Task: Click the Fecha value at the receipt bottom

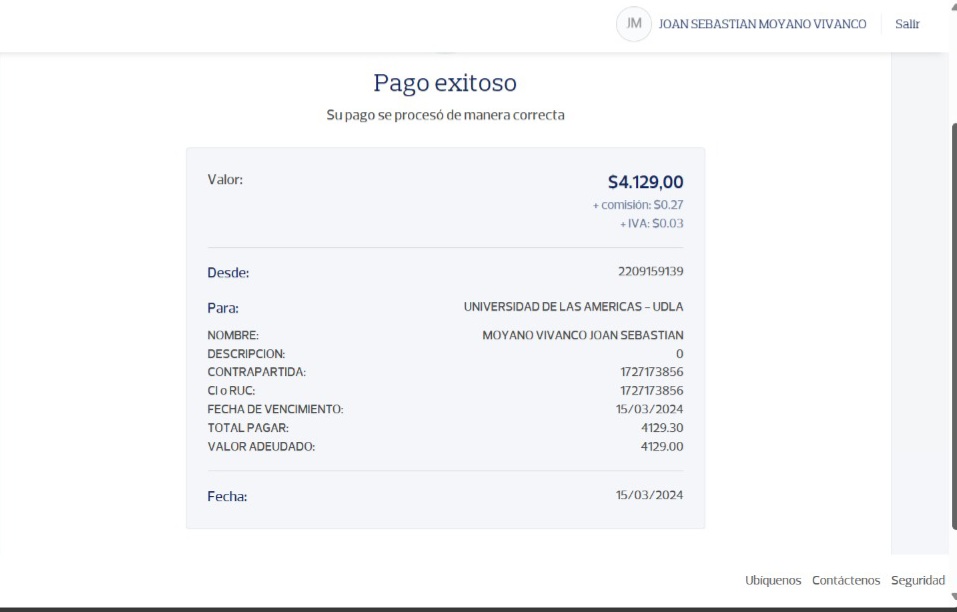Action: 649,495
